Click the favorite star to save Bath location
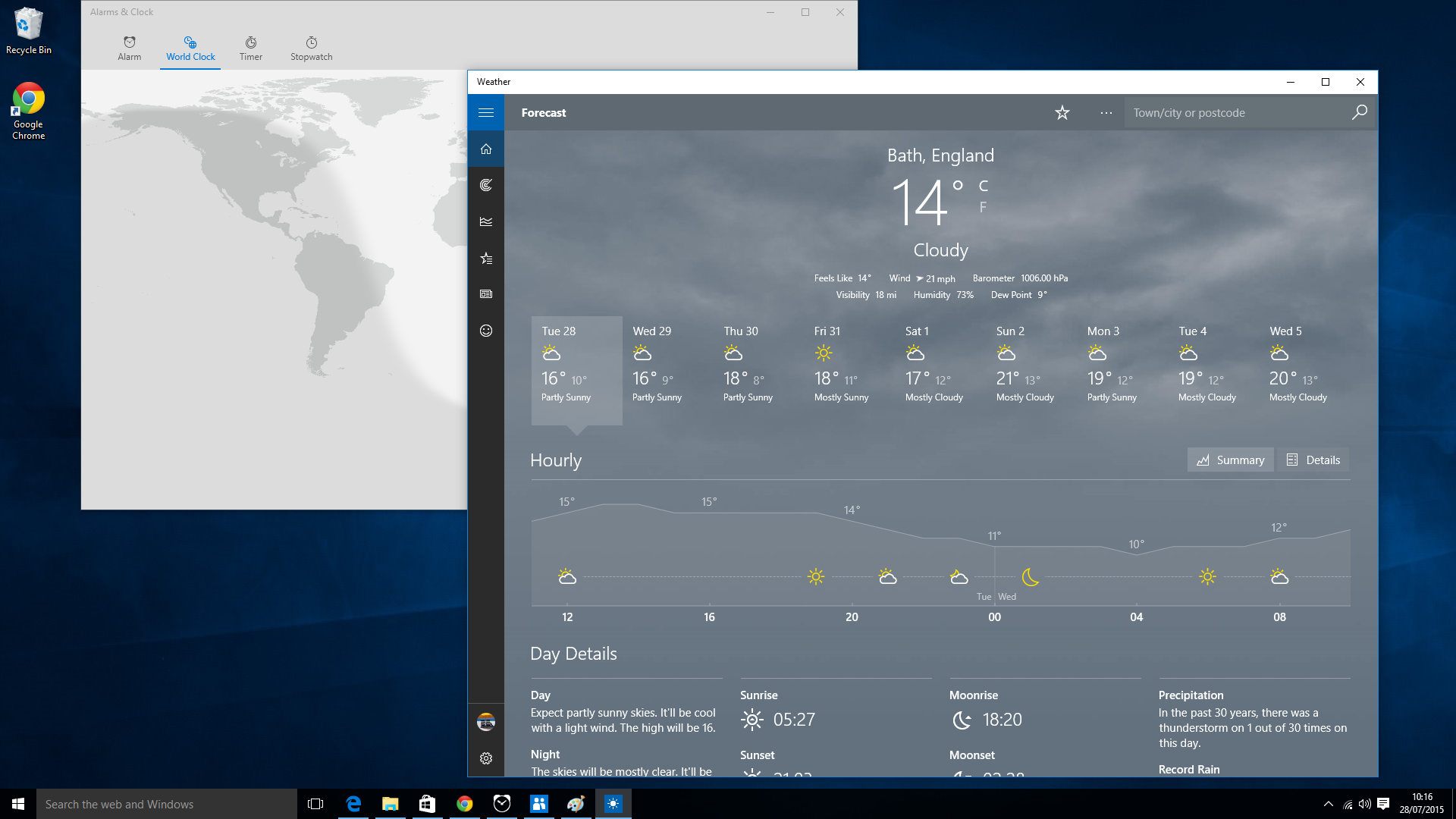The width and height of the screenshot is (1456, 819). [1062, 112]
